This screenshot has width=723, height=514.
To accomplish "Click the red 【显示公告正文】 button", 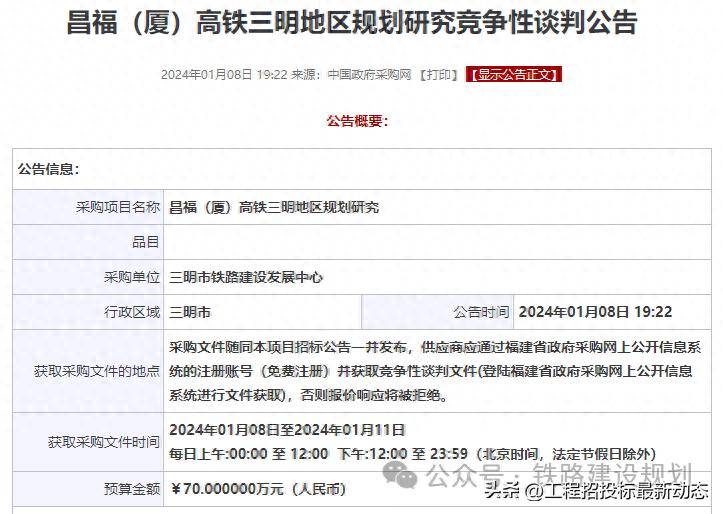I will click(x=514, y=75).
